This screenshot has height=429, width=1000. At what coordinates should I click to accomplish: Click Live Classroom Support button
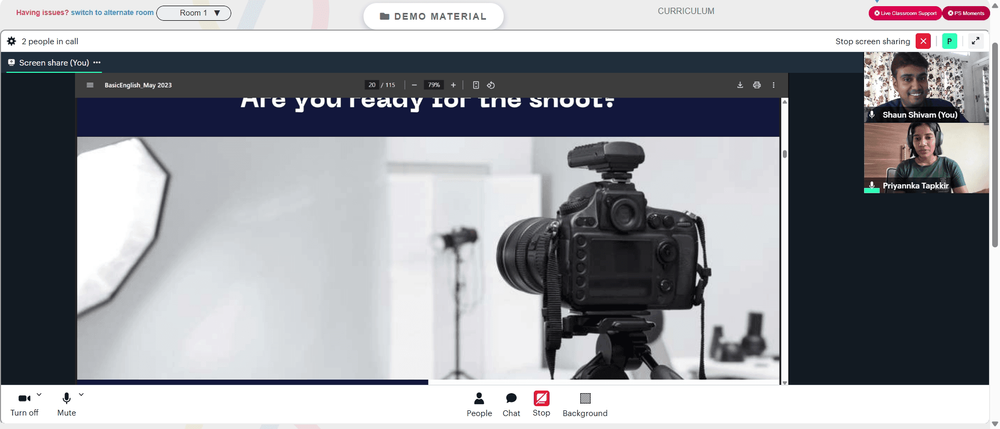(x=905, y=13)
